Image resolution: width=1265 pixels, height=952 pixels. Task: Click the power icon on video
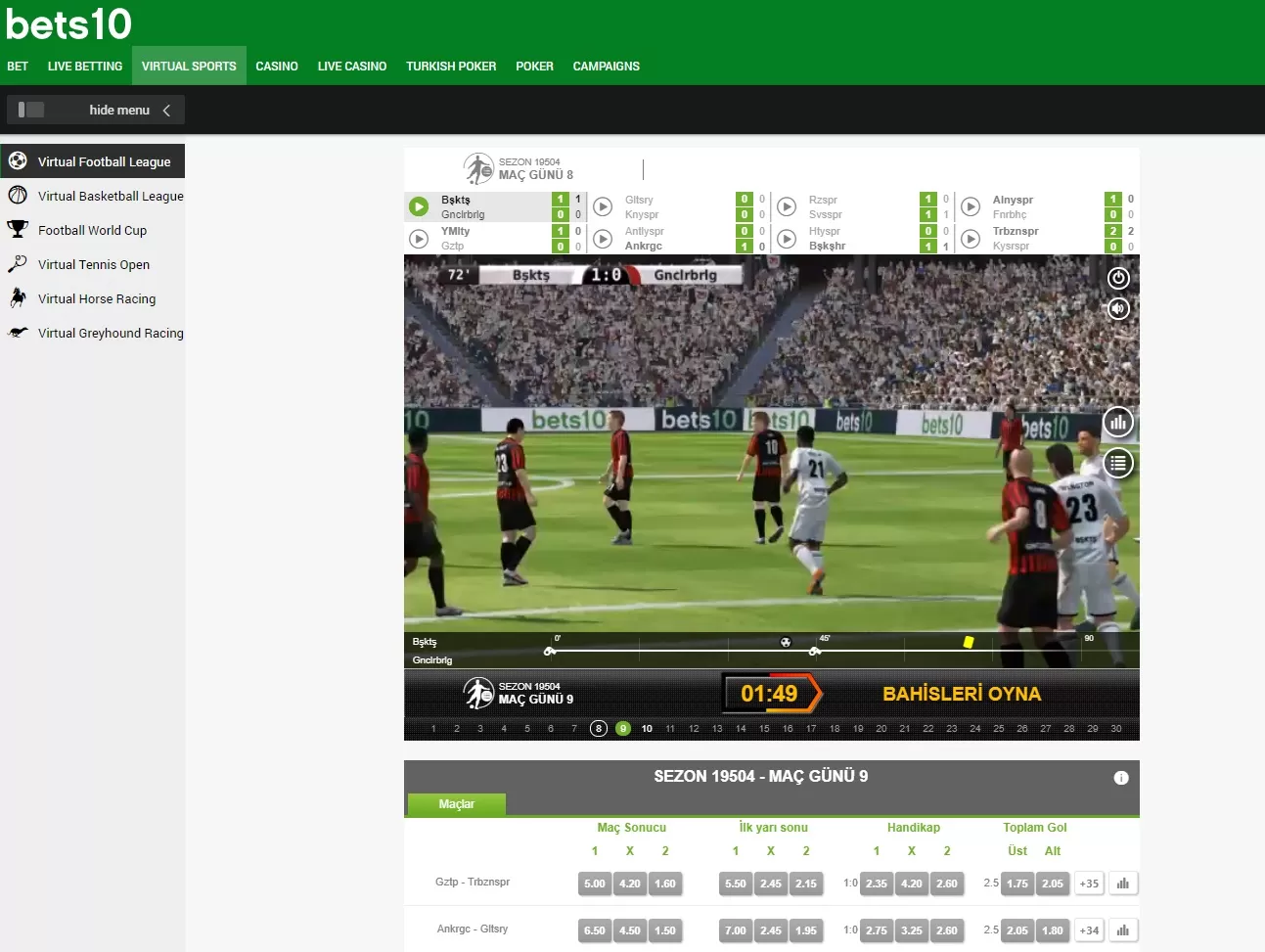pos(1118,278)
